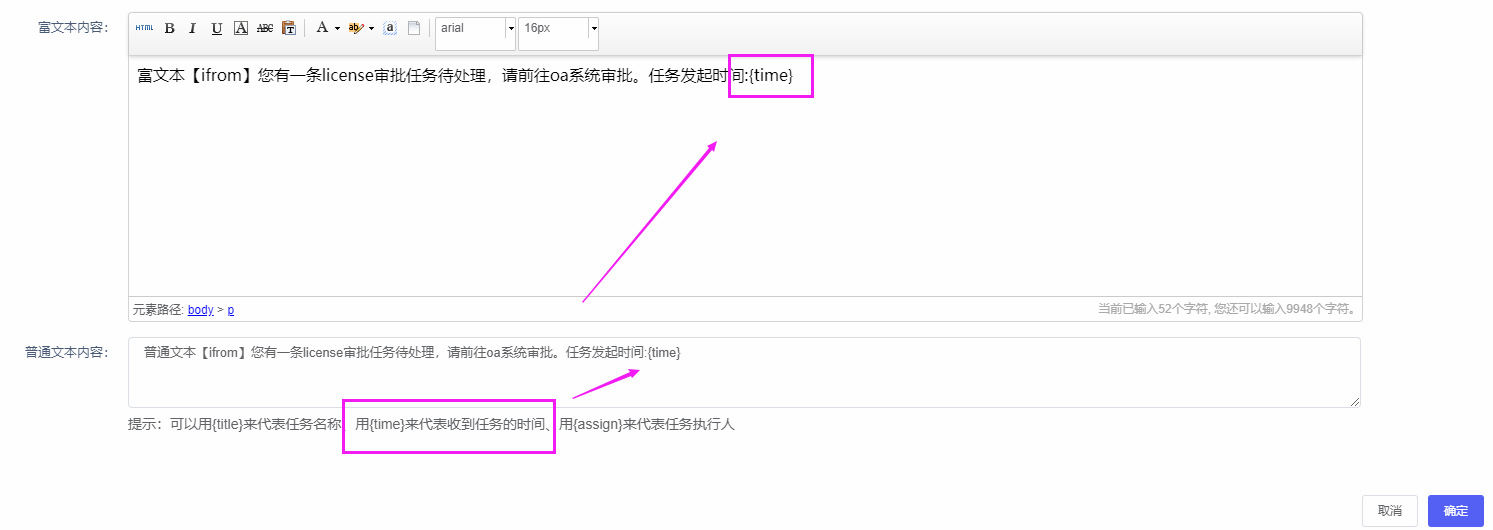Toggle bold formatting
The width and height of the screenshot is (1493, 530).
tap(170, 28)
